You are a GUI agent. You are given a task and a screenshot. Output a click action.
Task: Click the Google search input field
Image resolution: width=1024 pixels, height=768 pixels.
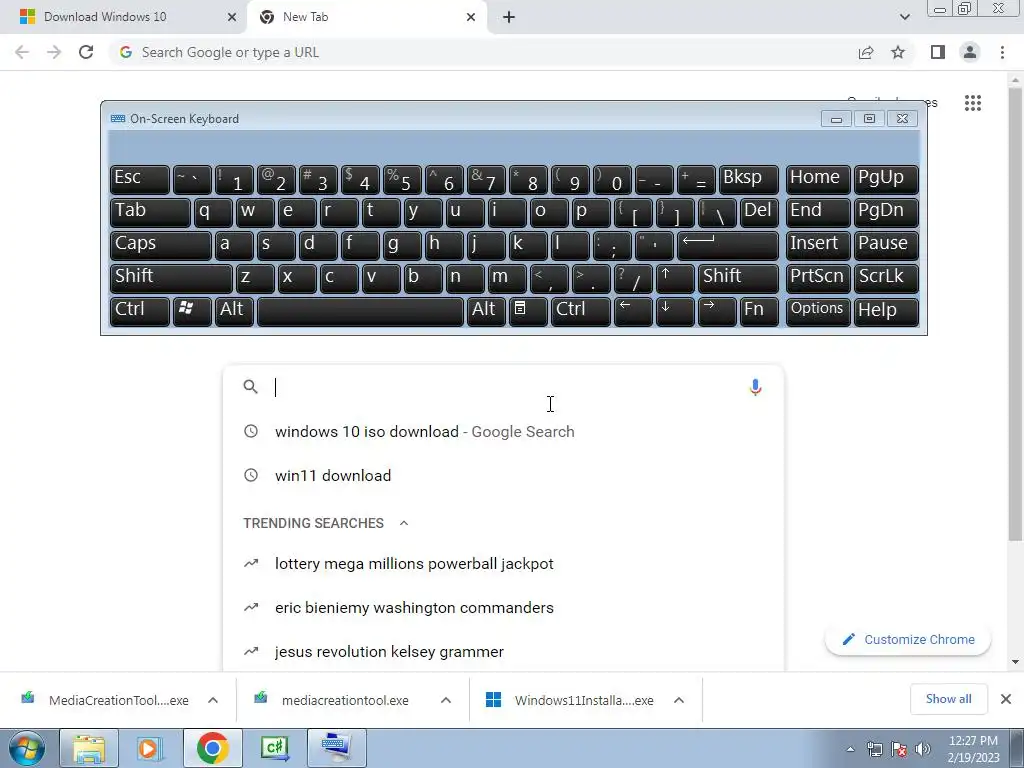click(x=503, y=387)
